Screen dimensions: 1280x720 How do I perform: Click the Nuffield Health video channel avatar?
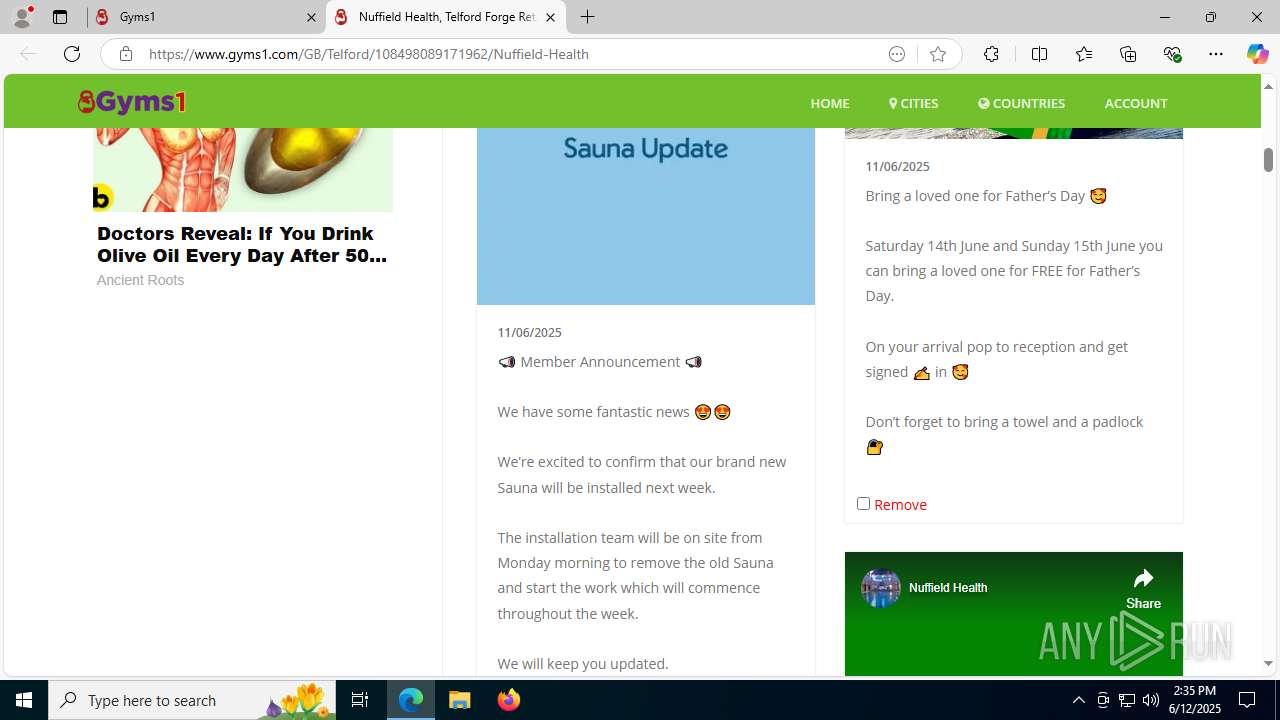(881, 588)
